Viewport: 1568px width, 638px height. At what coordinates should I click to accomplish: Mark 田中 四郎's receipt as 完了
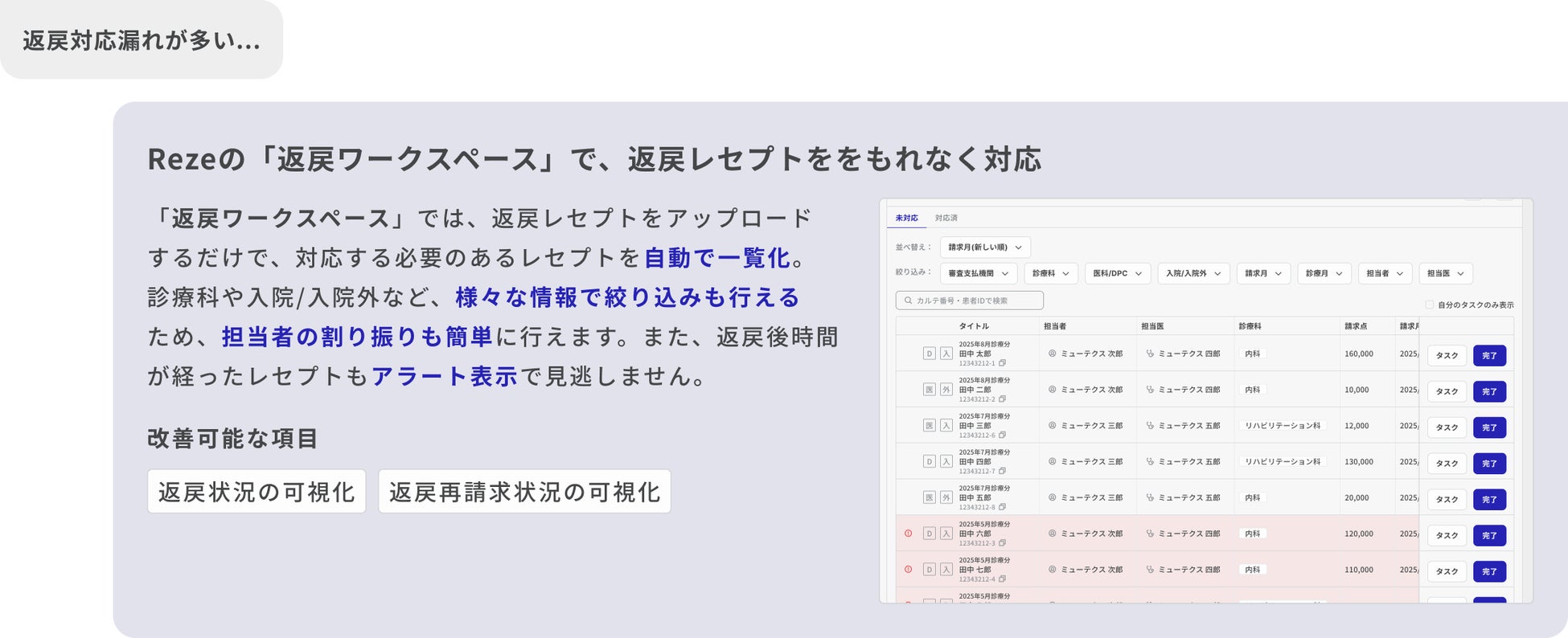pyautogui.click(x=1489, y=464)
